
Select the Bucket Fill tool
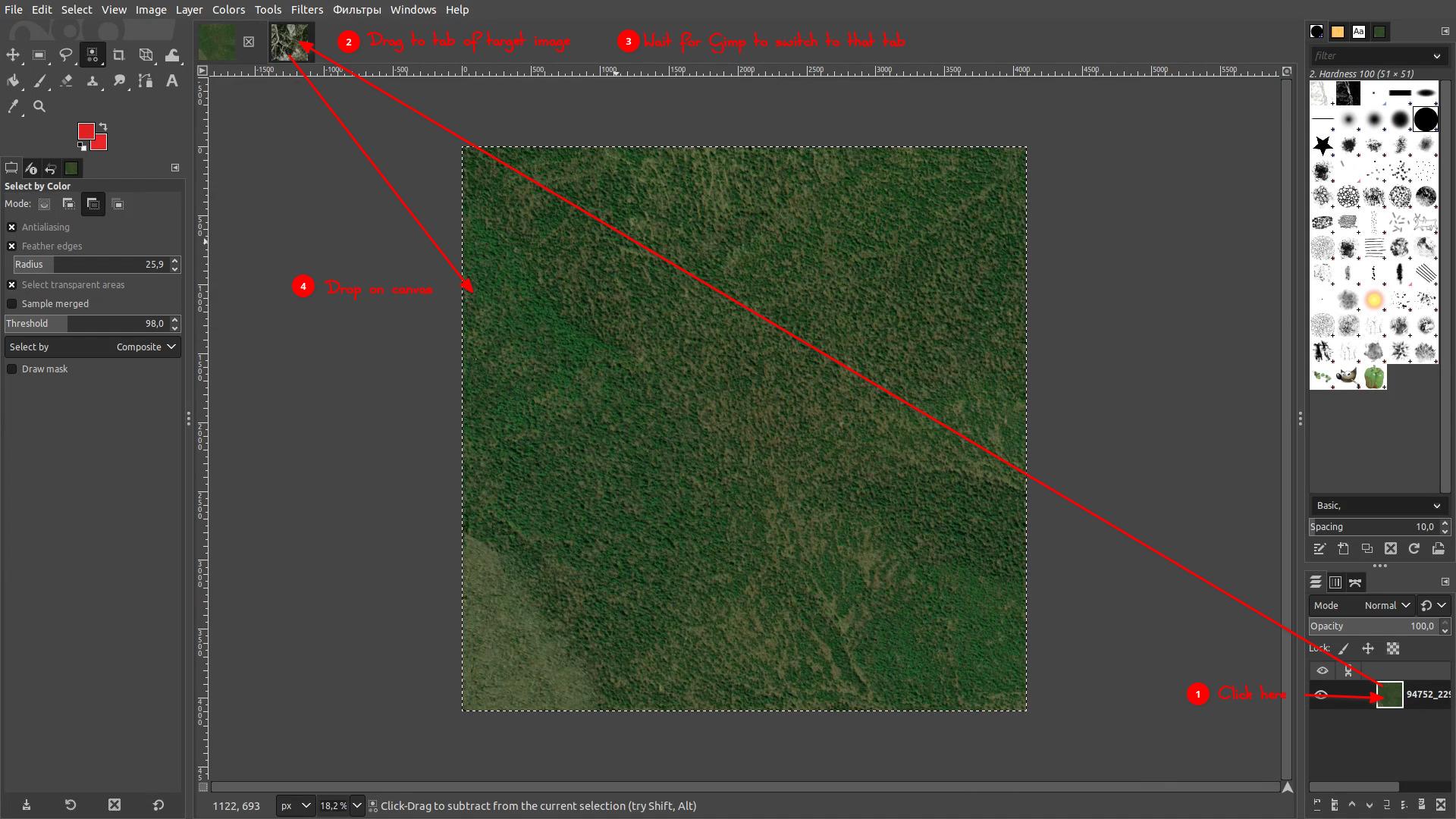13,81
